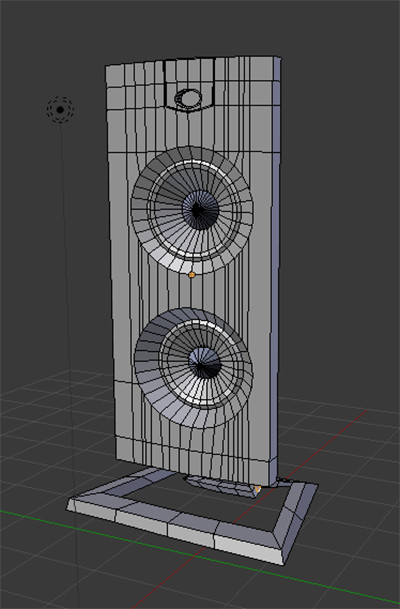Select the small tweeter at cabinet top

[x=188, y=99]
